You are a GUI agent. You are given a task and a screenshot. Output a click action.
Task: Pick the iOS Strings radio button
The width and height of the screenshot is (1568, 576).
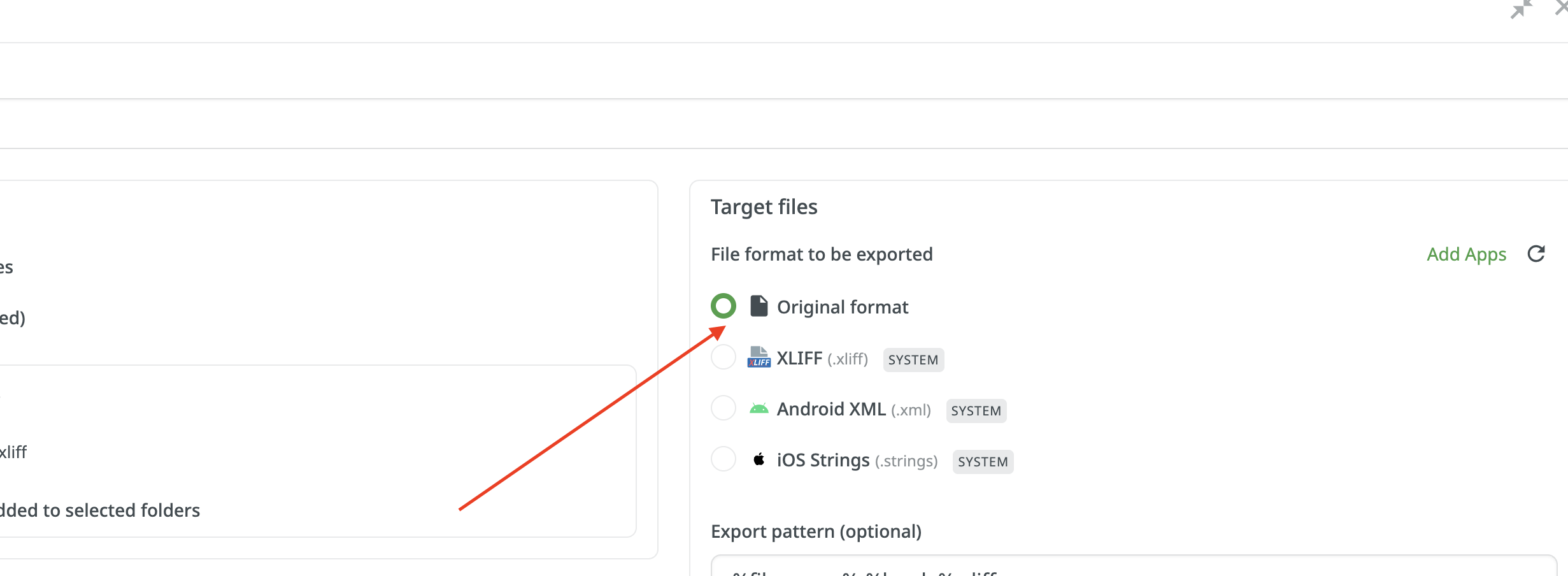click(x=723, y=459)
